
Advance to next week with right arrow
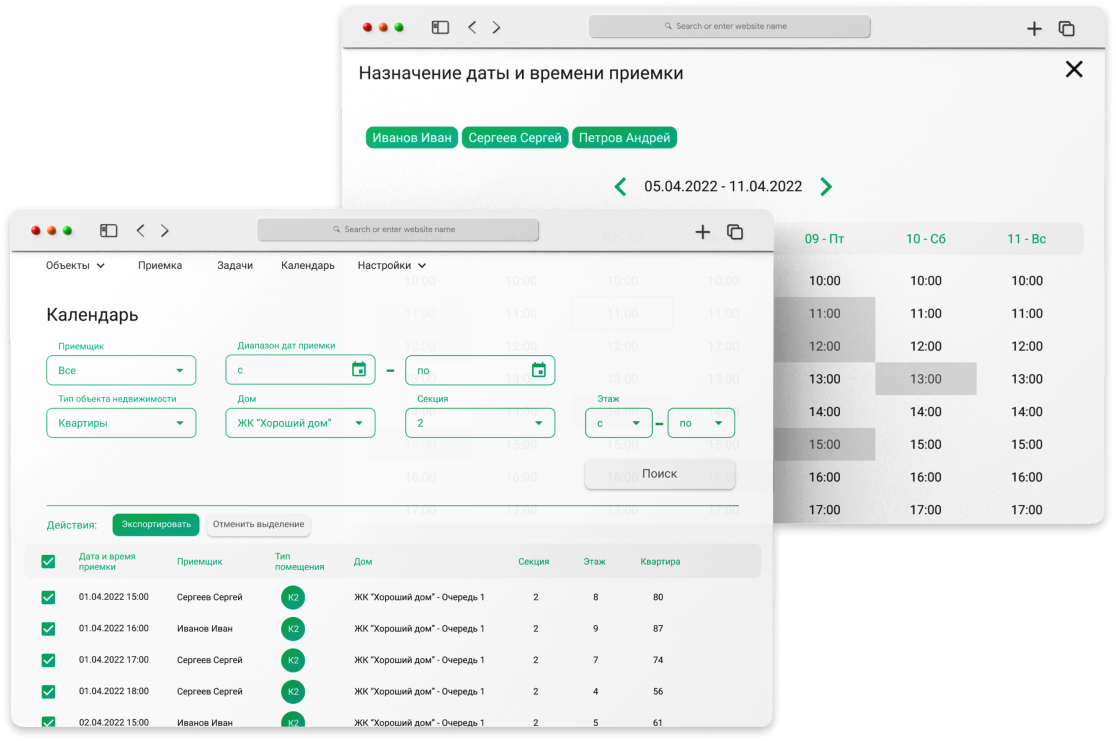point(826,186)
